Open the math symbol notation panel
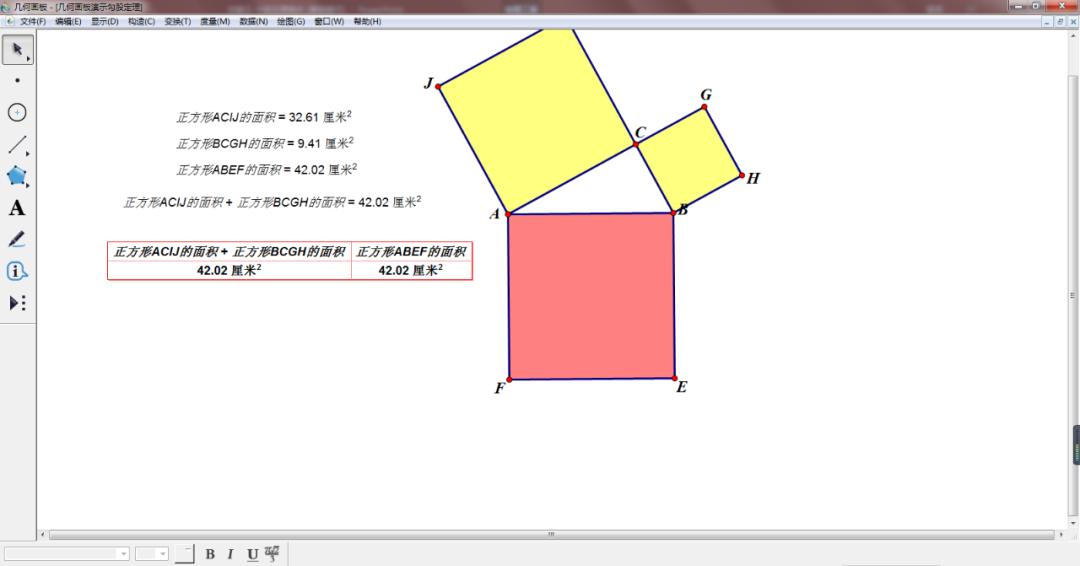 (x=272, y=554)
